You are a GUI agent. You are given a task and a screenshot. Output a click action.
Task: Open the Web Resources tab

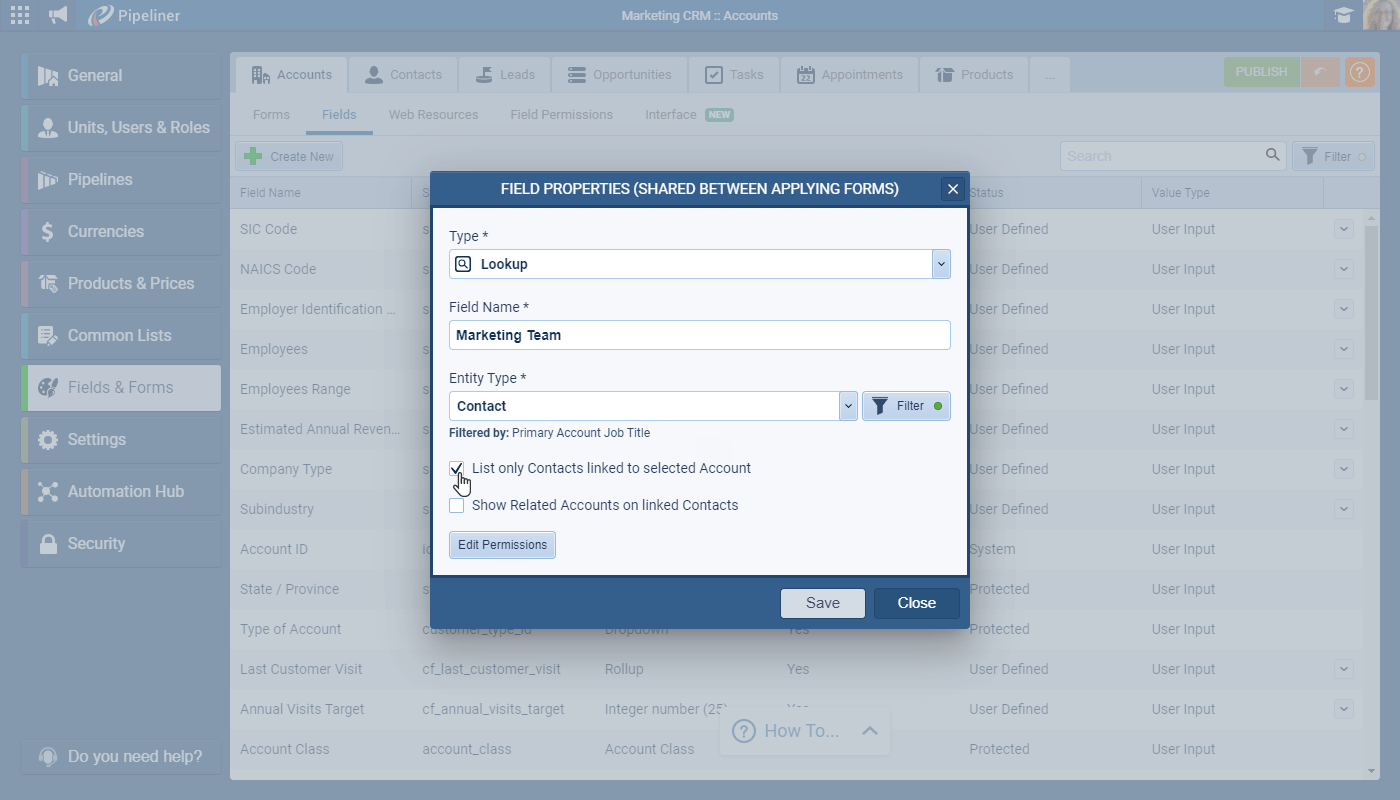433,114
